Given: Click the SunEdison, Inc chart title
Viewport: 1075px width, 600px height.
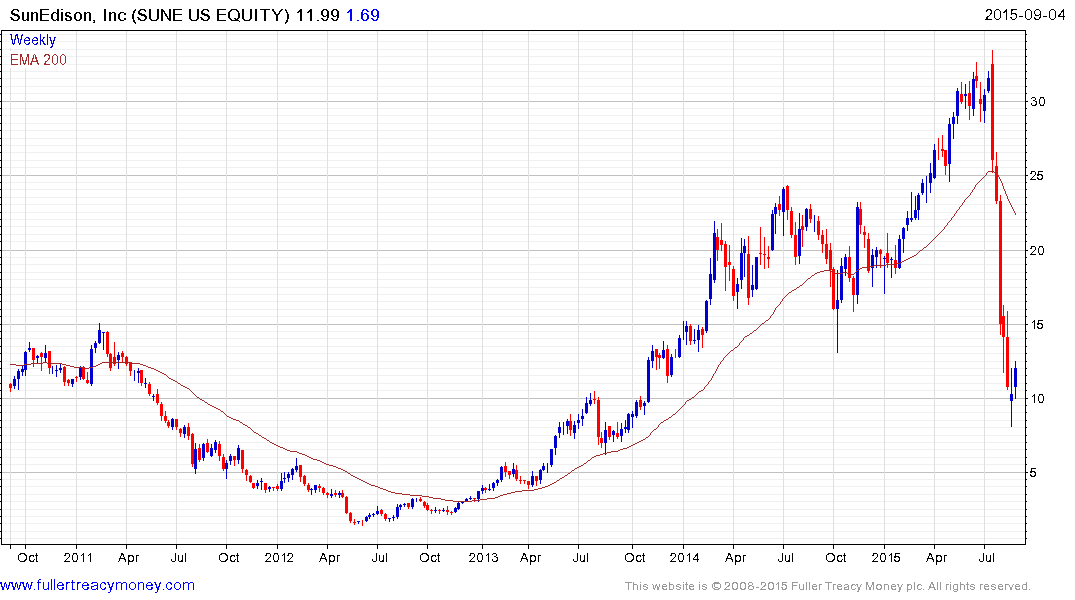Looking at the screenshot, I should click(x=149, y=15).
